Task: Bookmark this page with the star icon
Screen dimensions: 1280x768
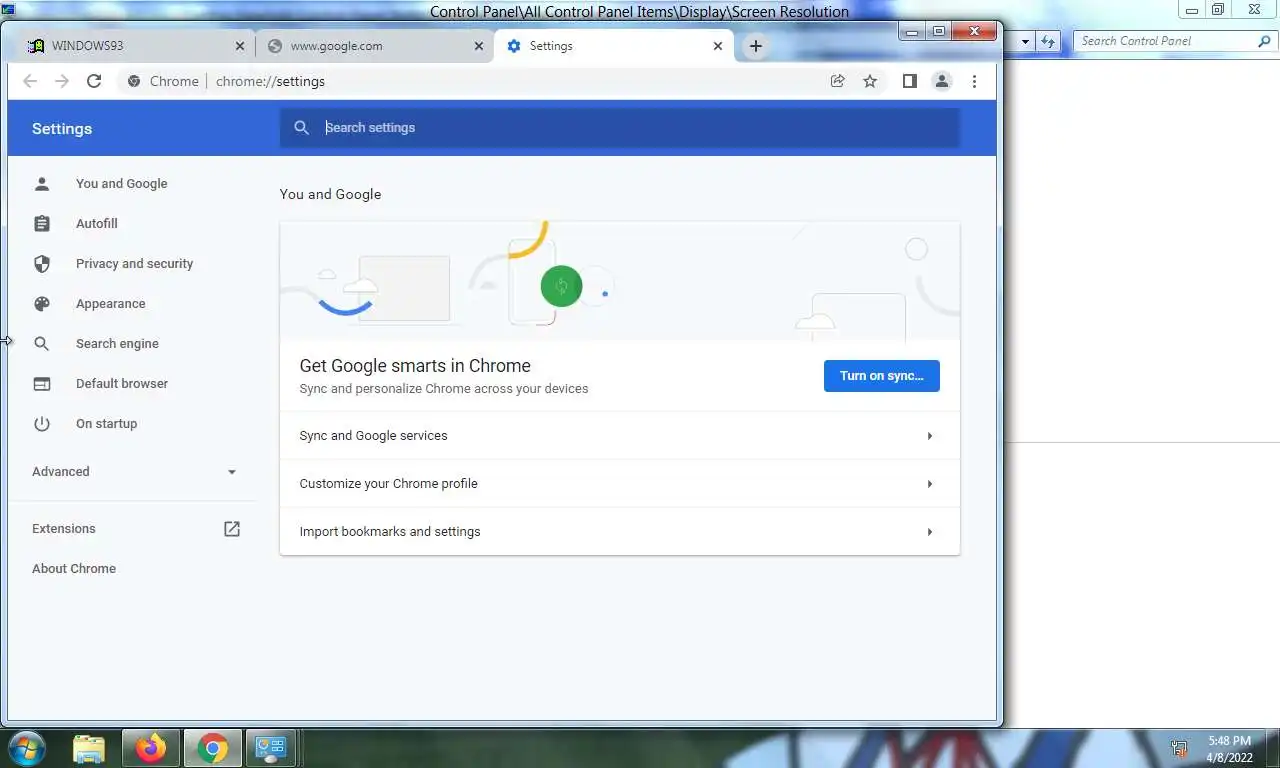Action: tap(870, 81)
